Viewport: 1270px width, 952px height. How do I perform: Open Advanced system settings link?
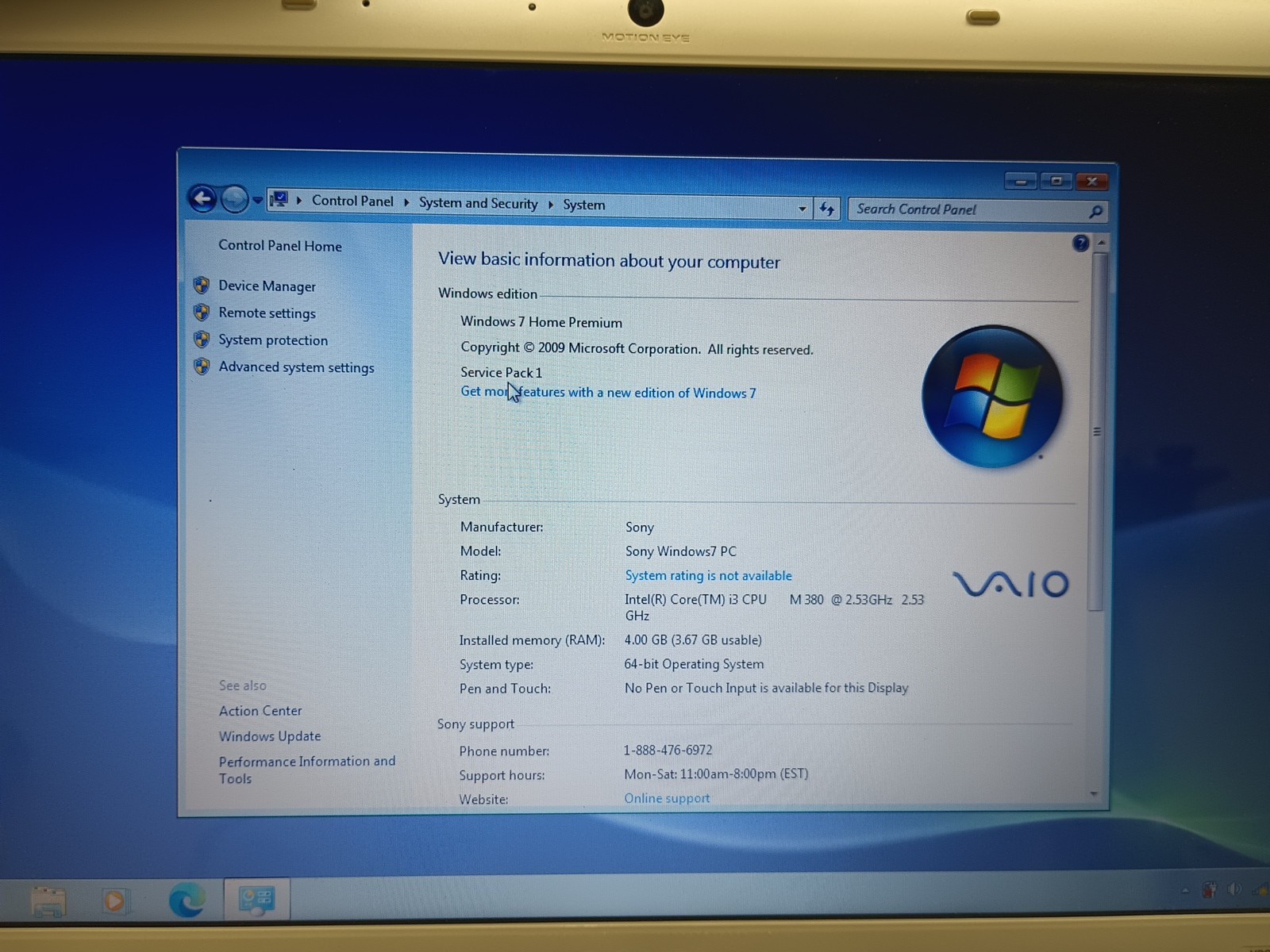[x=296, y=367]
